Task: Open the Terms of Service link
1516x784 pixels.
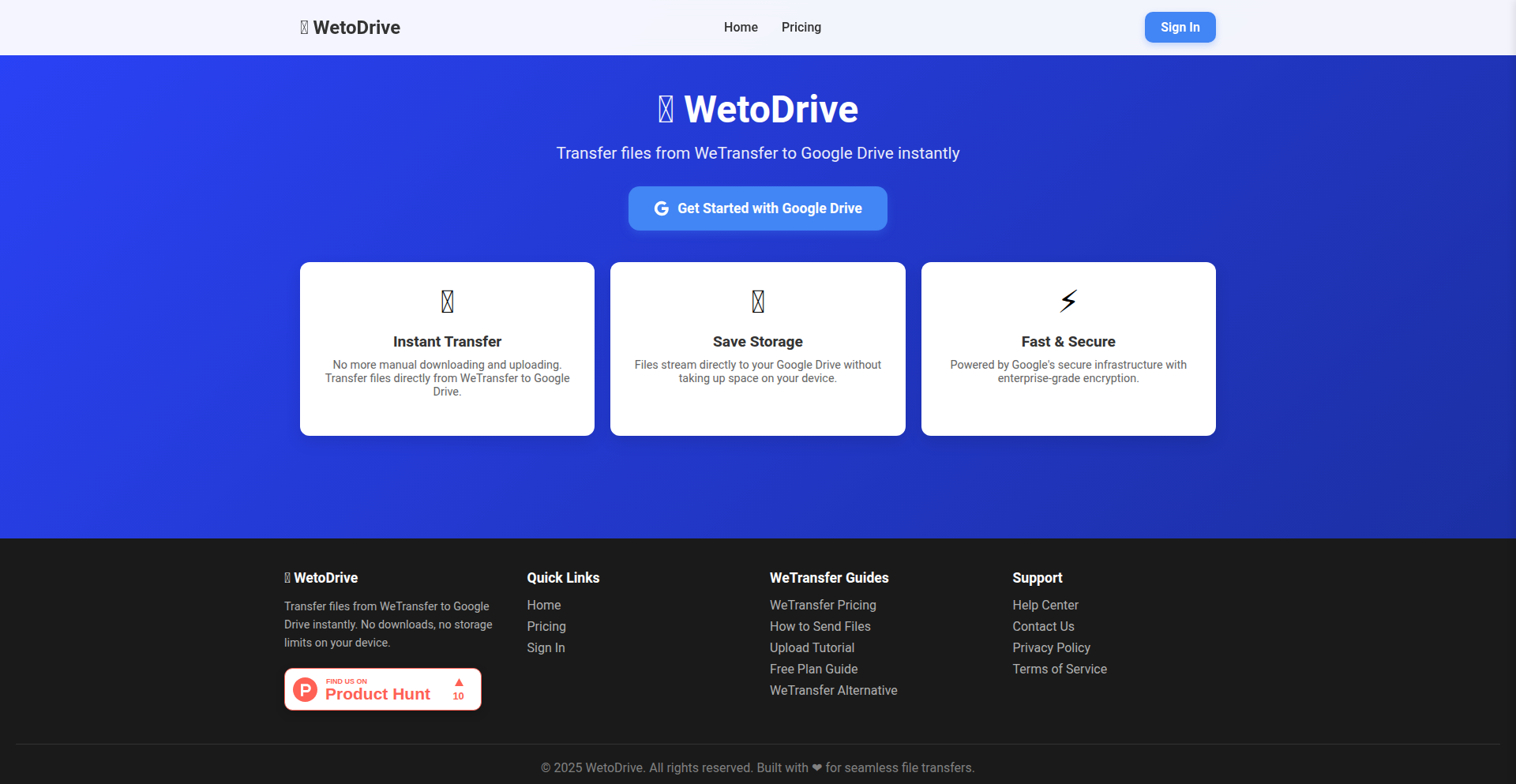Action: coord(1060,669)
